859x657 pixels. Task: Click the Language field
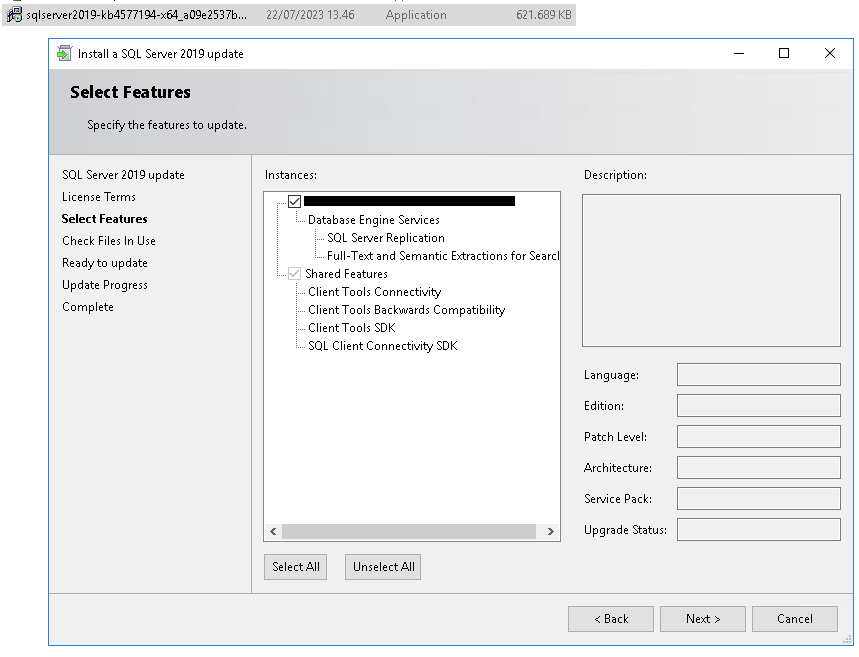(759, 375)
